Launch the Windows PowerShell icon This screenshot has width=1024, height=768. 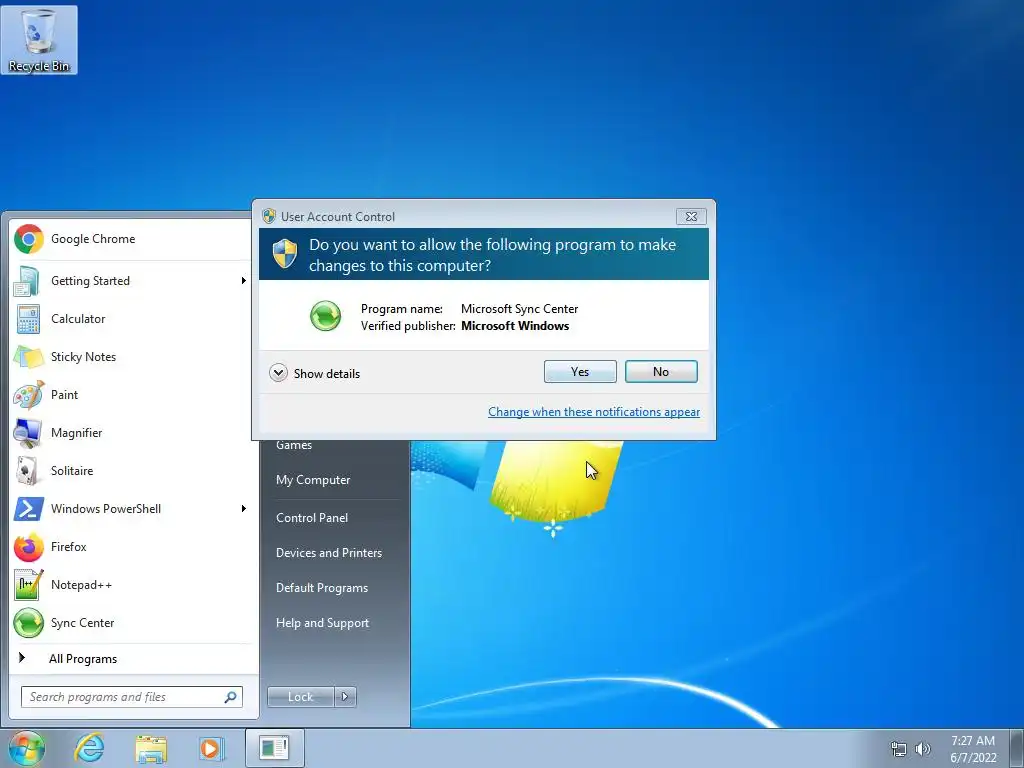[28, 509]
